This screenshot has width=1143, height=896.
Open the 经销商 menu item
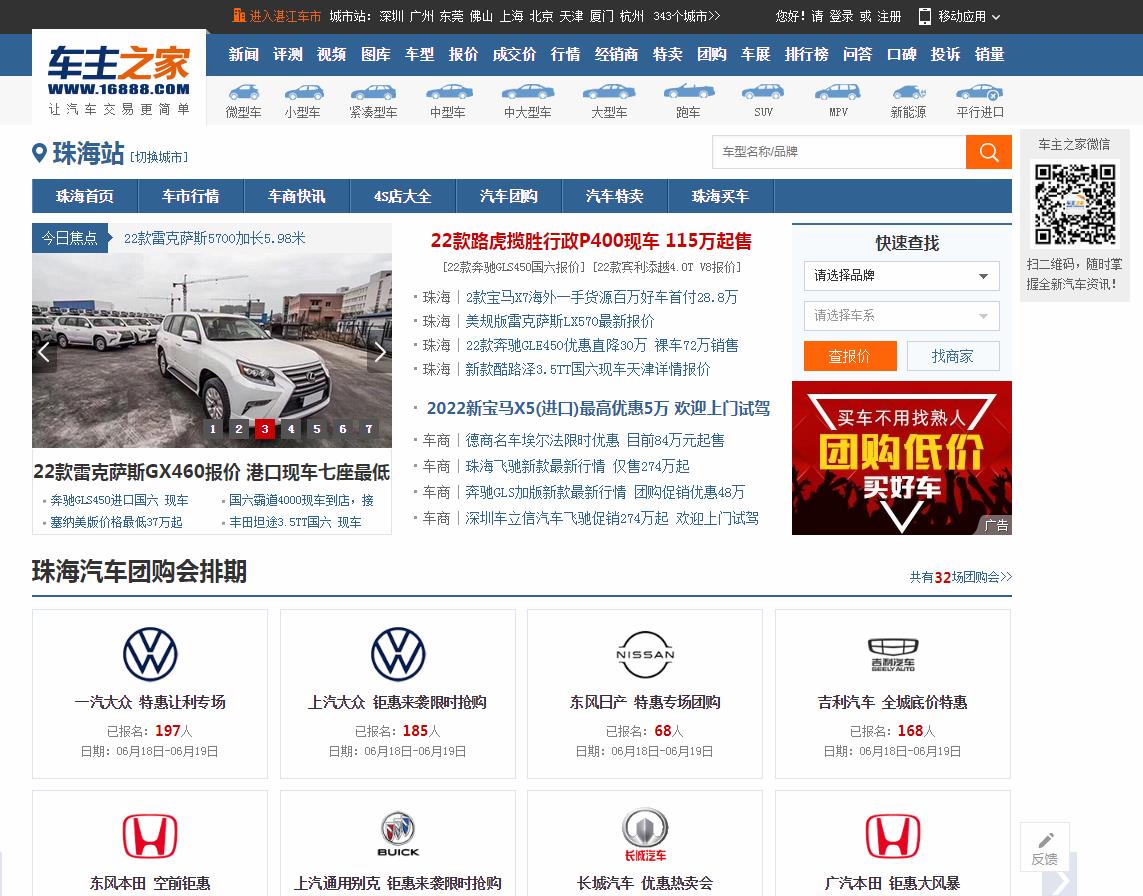tap(616, 54)
